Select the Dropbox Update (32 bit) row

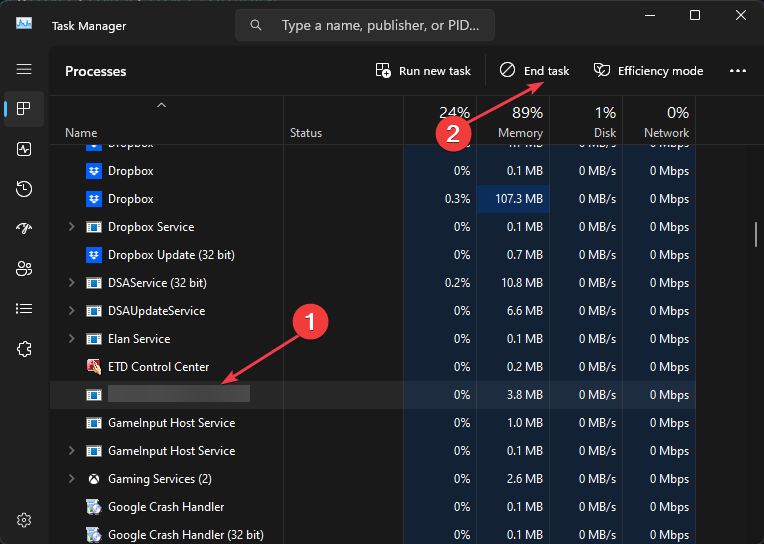point(373,255)
